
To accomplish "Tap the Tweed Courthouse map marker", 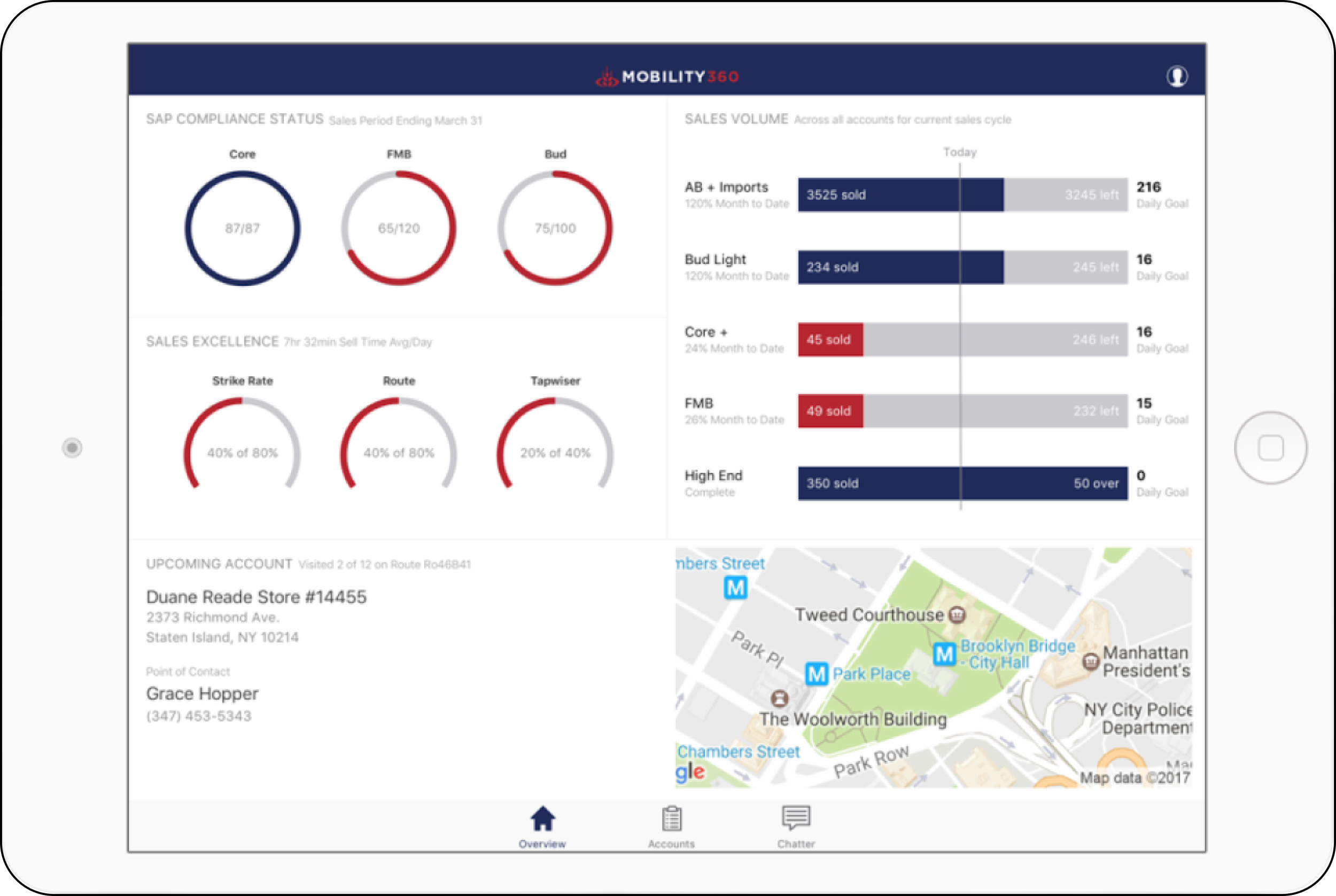I will [957, 615].
